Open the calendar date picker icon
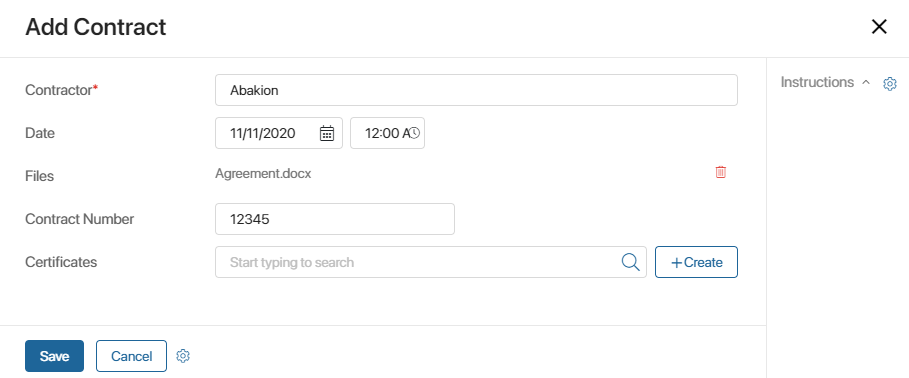 (327, 133)
